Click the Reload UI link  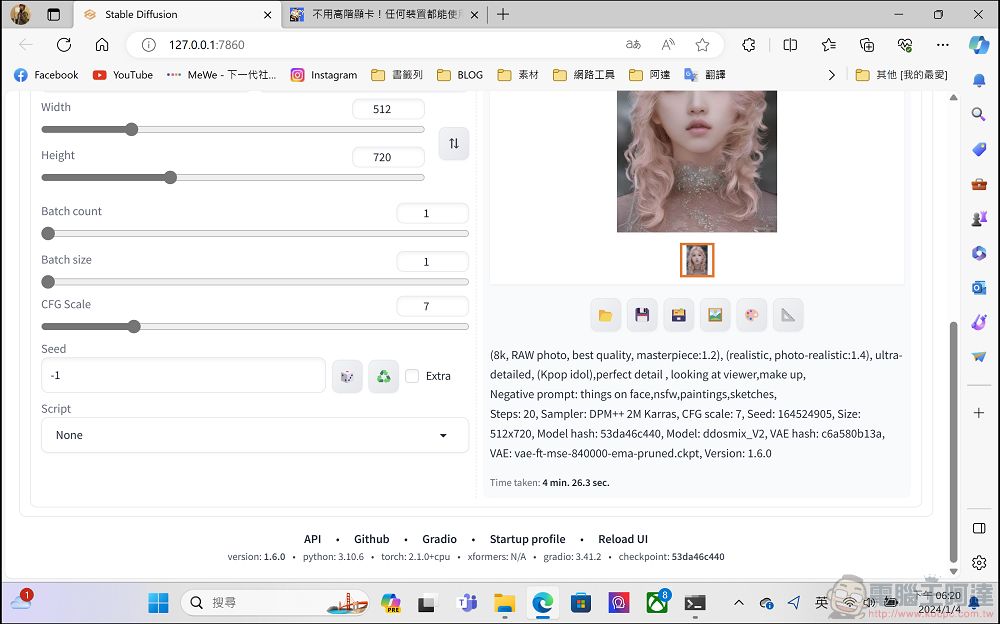[x=622, y=539]
